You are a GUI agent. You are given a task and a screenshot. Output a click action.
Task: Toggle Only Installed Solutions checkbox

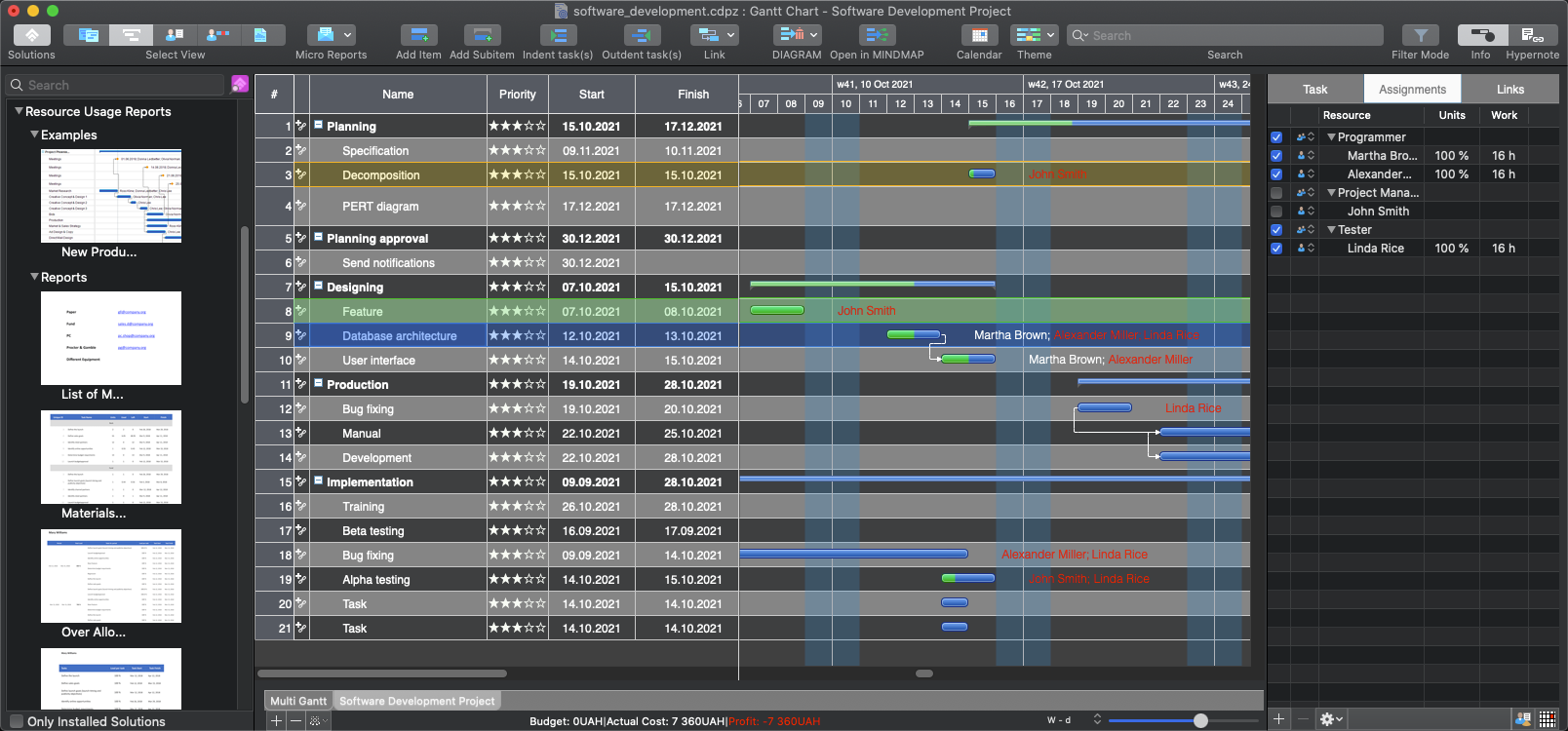(x=17, y=721)
